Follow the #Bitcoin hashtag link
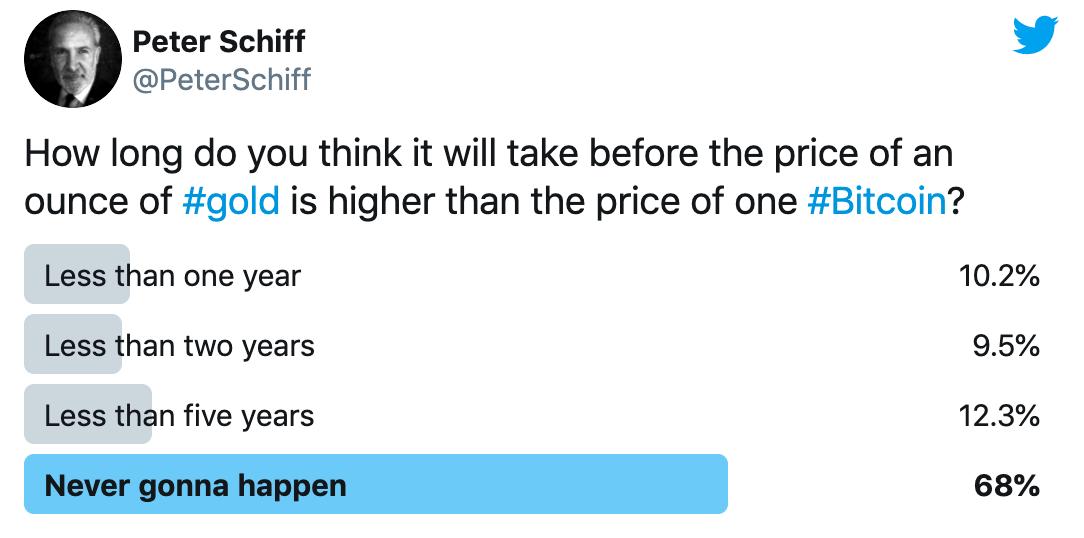 coord(876,202)
